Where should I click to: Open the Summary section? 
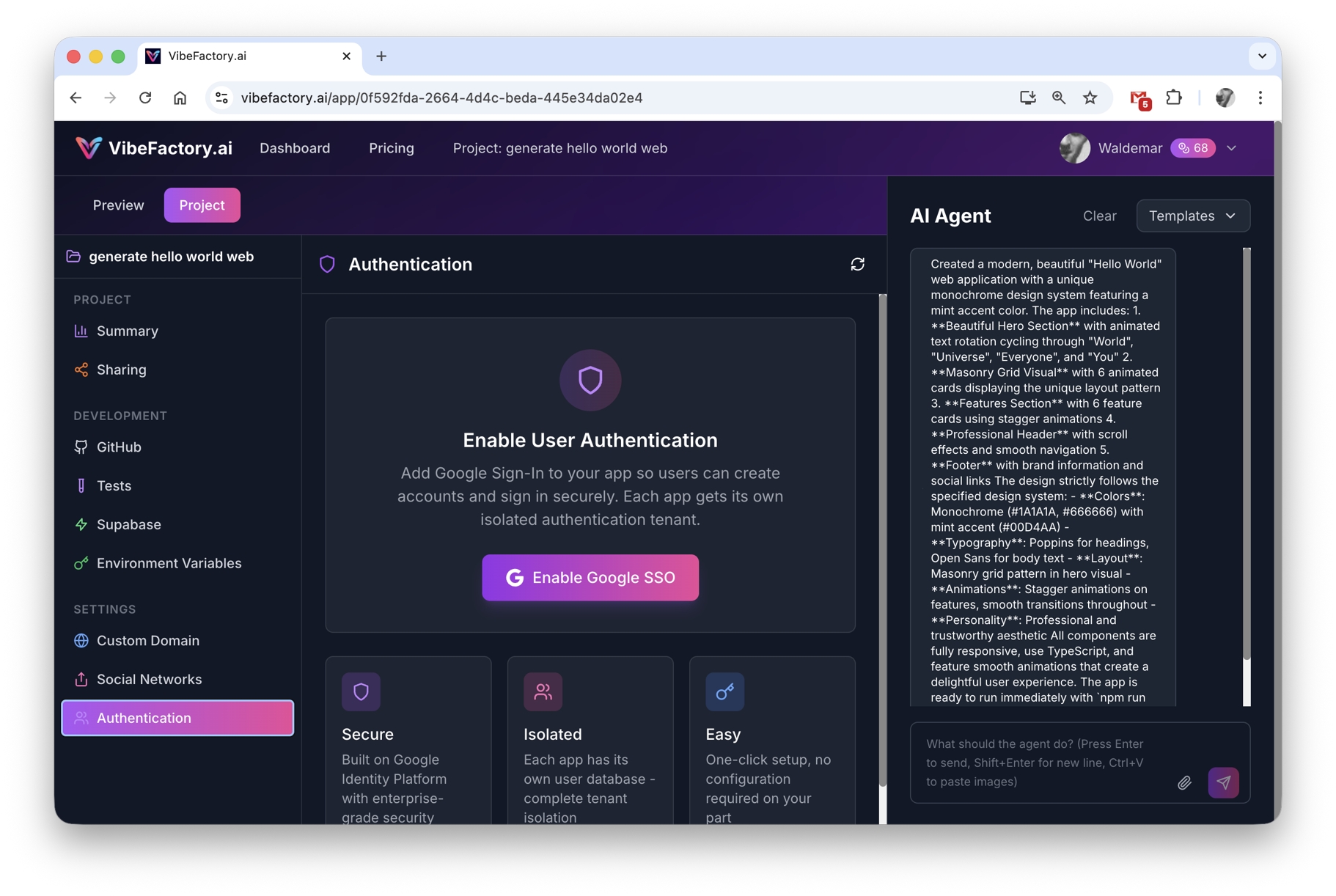point(82,331)
